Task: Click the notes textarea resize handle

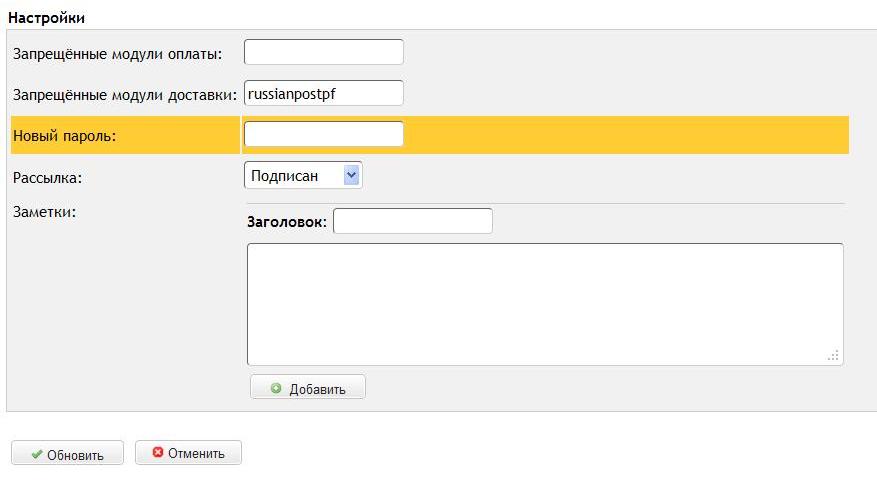Action: click(x=833, y=355)
